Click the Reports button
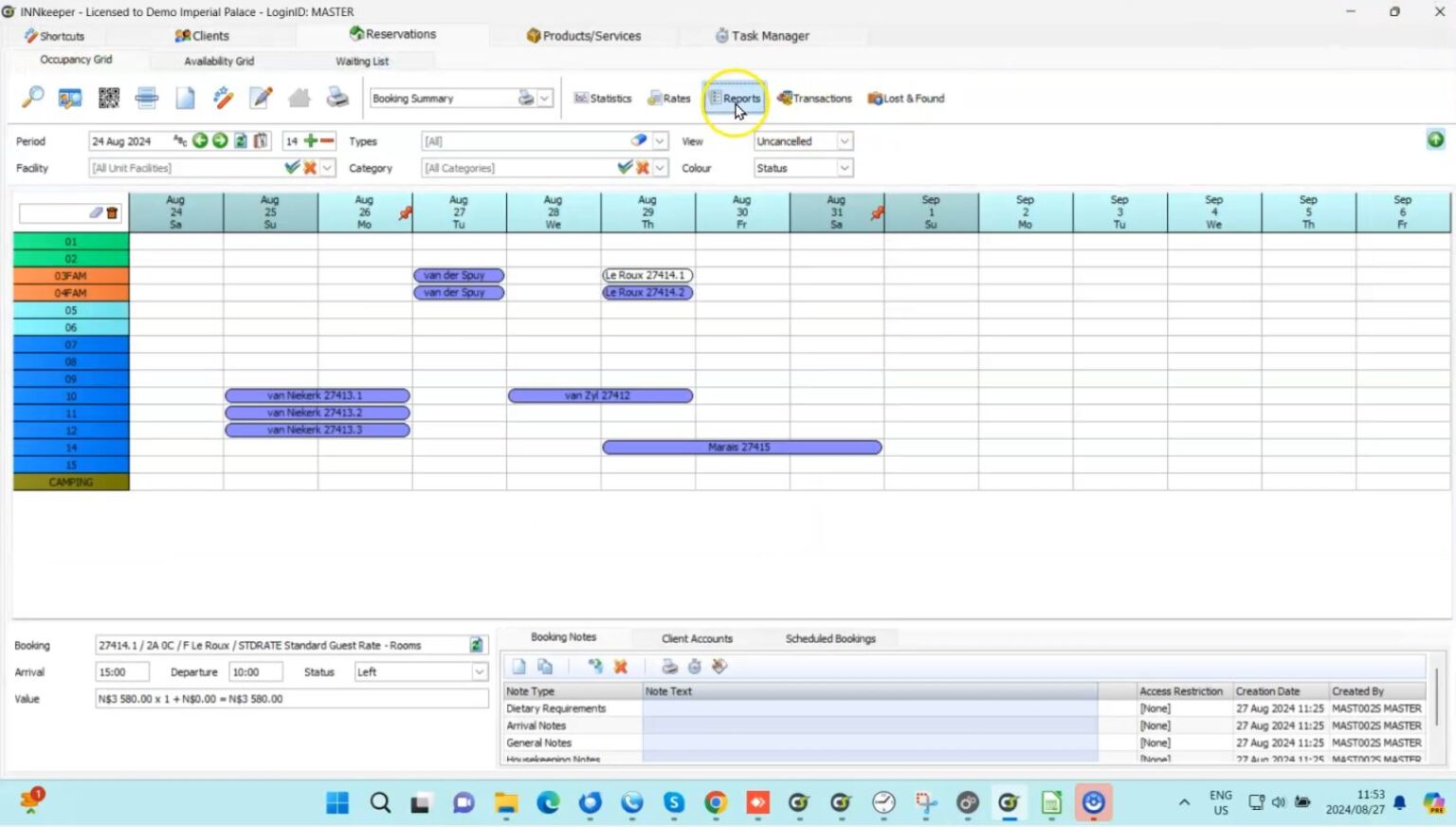Screen dimensions: 1456x827 point(736,98)
